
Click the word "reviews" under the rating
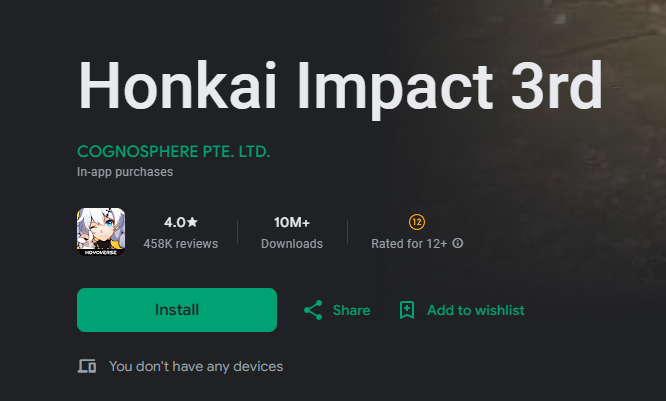coord(196,244)
